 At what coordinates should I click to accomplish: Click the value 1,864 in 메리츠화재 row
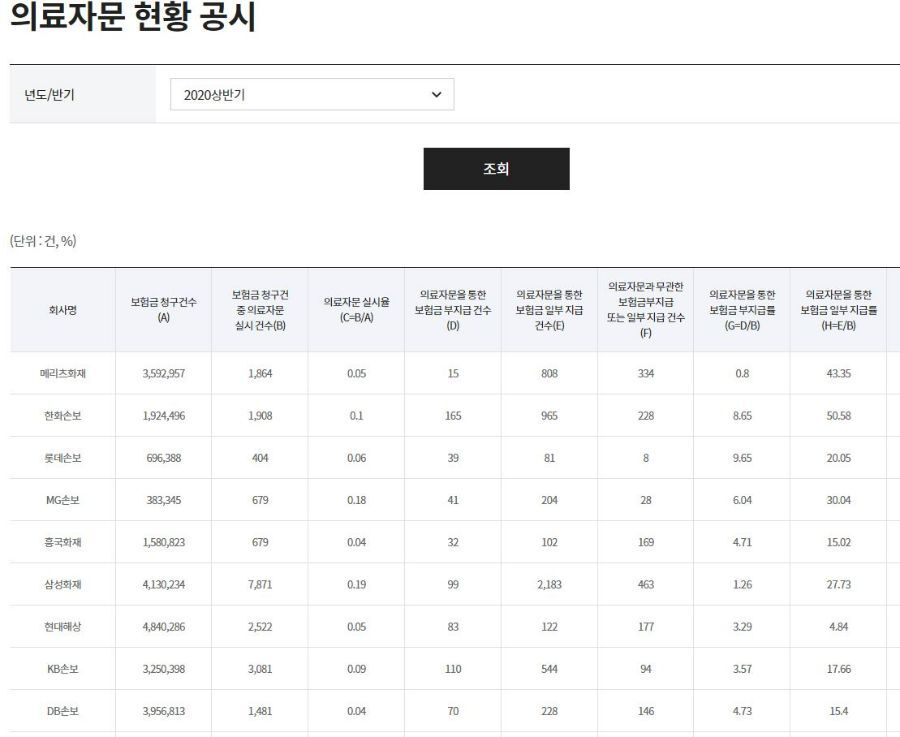tap(260, 374)
